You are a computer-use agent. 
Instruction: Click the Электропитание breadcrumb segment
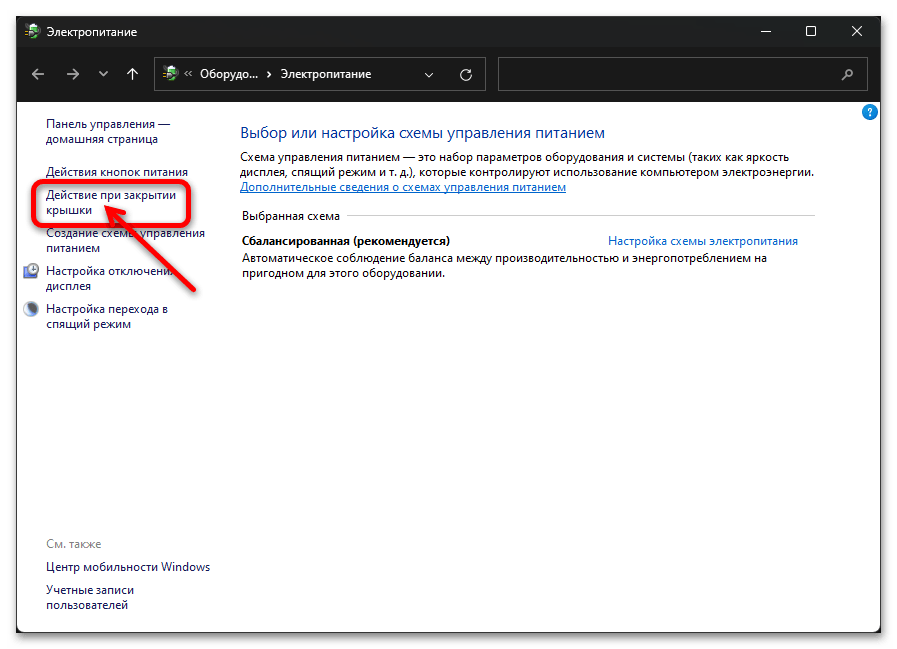click(326, 74)
